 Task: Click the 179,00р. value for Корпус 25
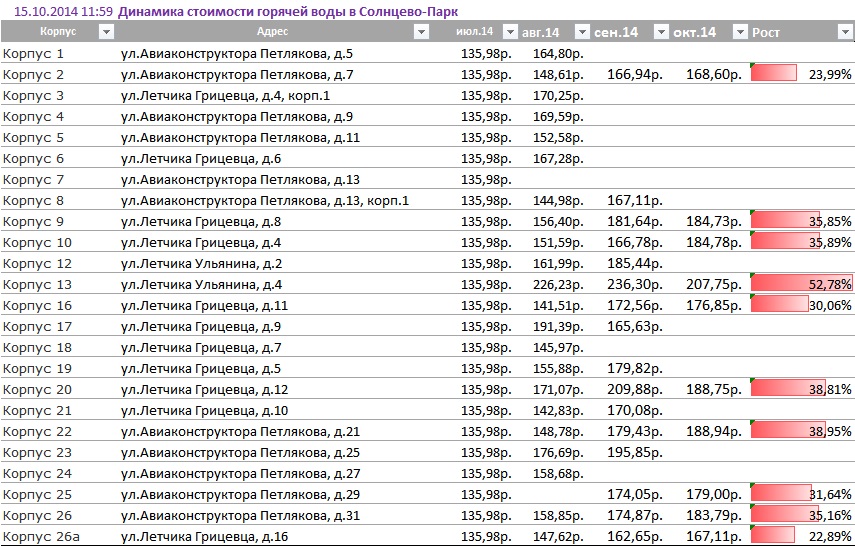click(714, 495)
